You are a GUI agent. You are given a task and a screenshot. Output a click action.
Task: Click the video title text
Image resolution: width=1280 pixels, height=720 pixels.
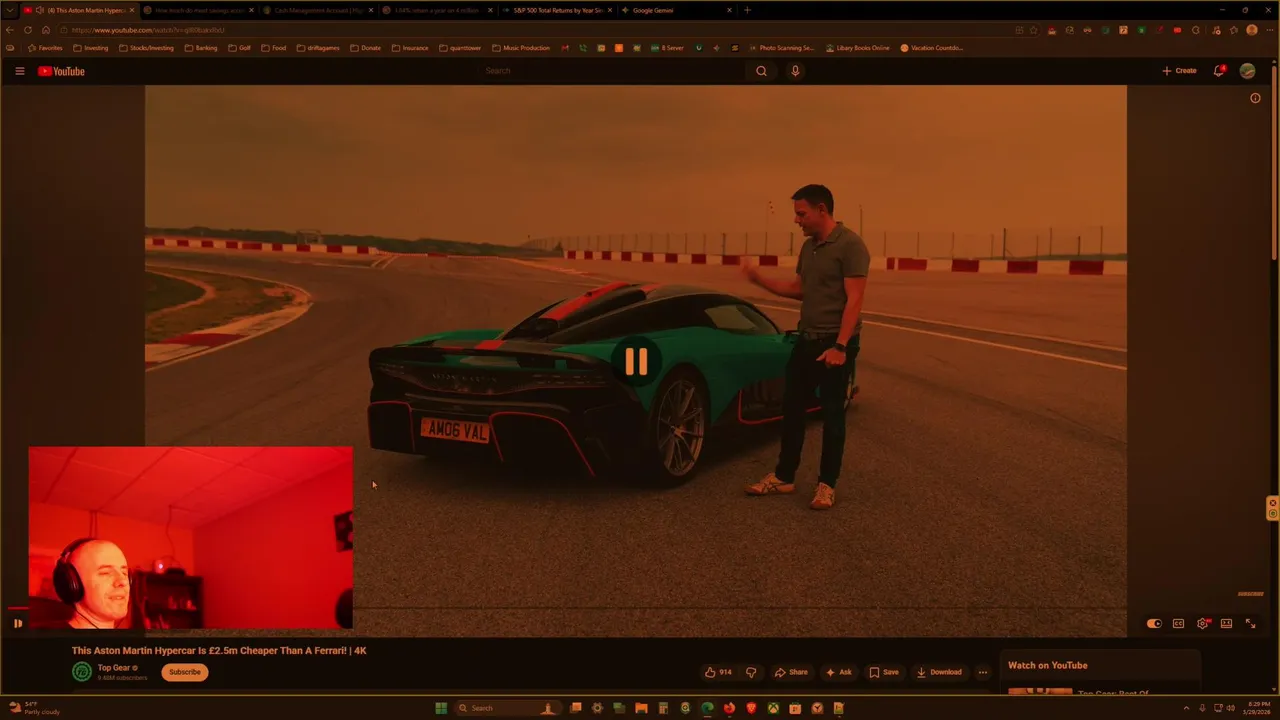[219, 650]
